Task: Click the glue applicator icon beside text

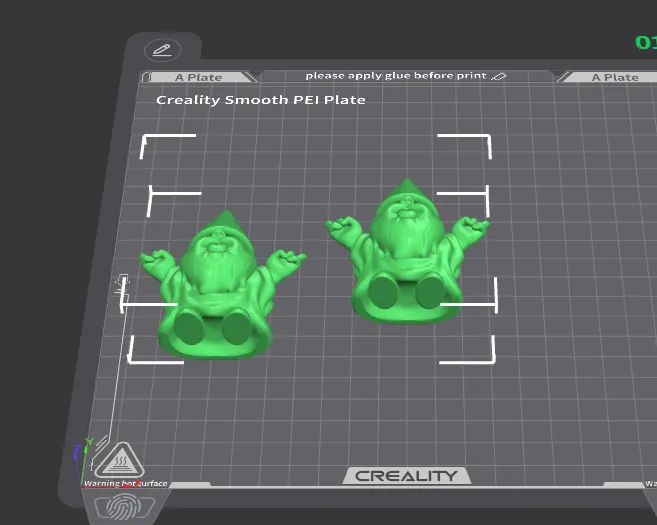Action: 499,76
